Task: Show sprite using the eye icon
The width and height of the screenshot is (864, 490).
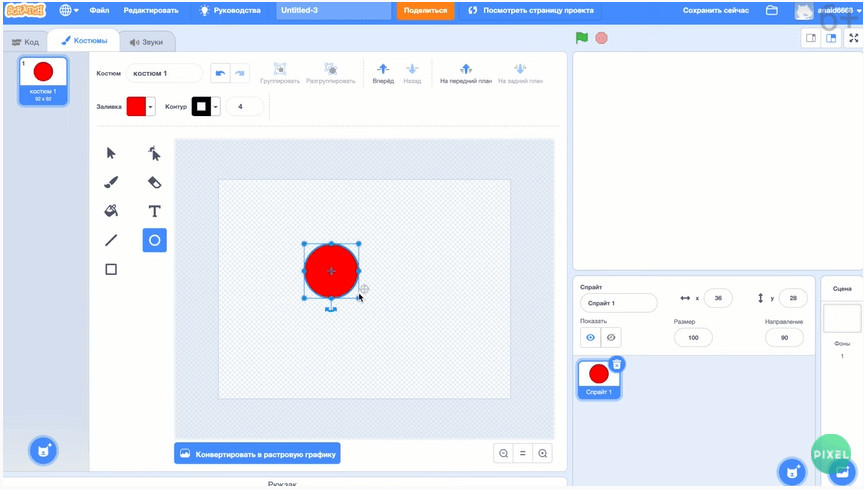Action: click(590, 338)
